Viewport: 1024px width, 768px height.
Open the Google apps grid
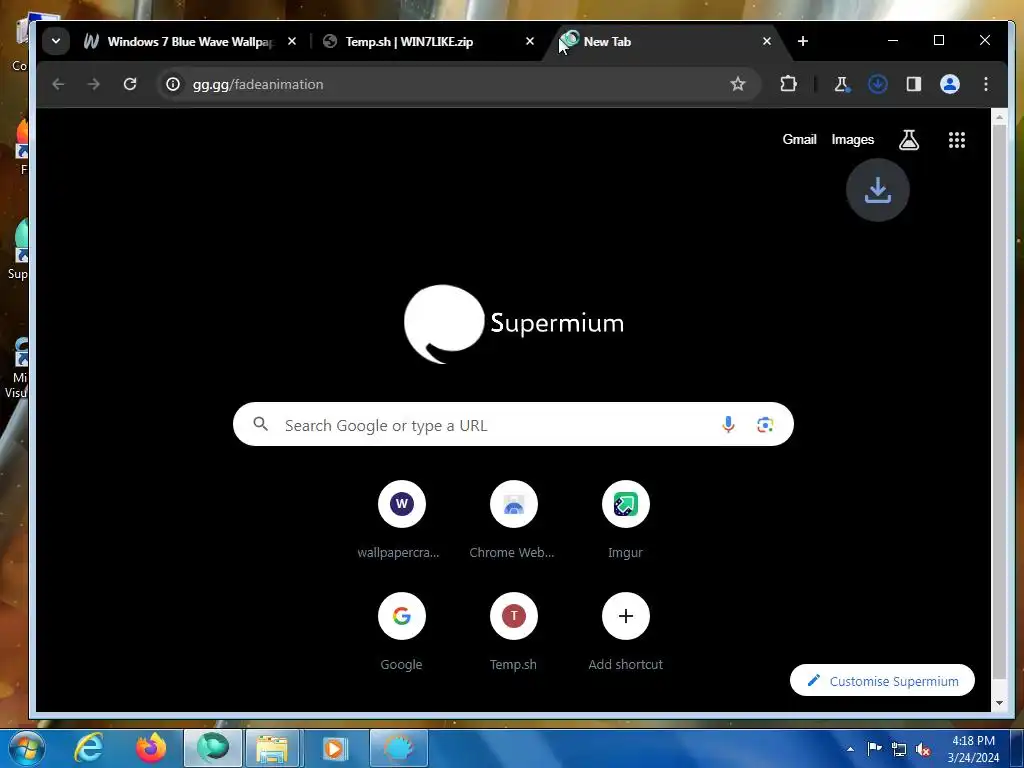[957, 140]
